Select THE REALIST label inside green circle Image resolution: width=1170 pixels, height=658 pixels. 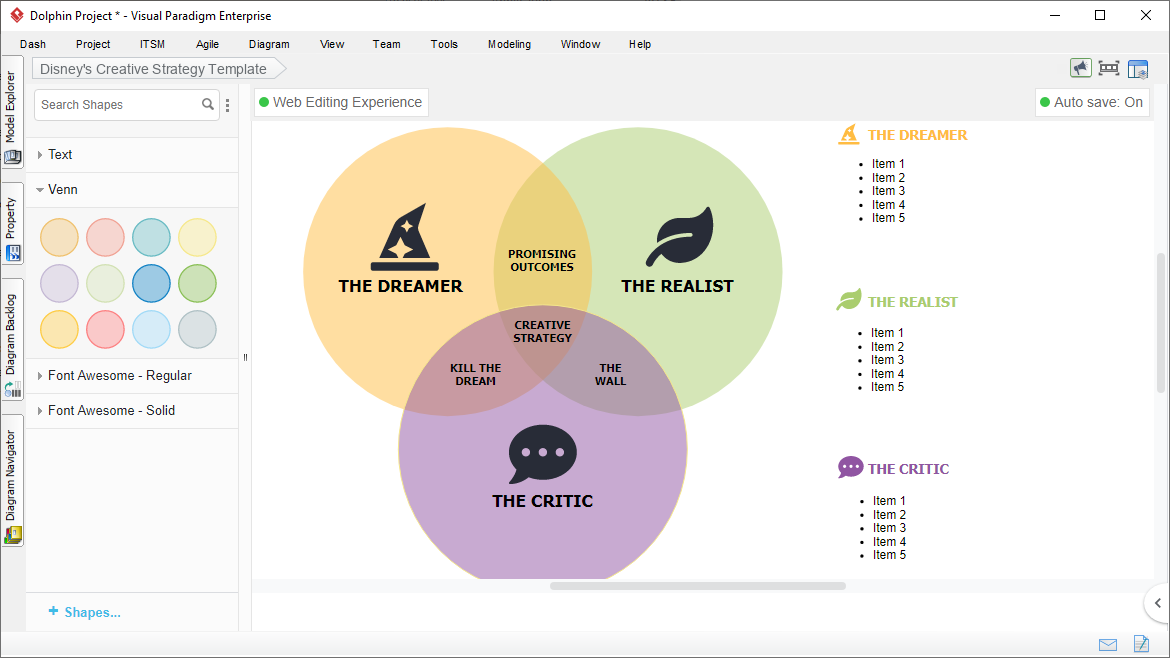point(678,286)
